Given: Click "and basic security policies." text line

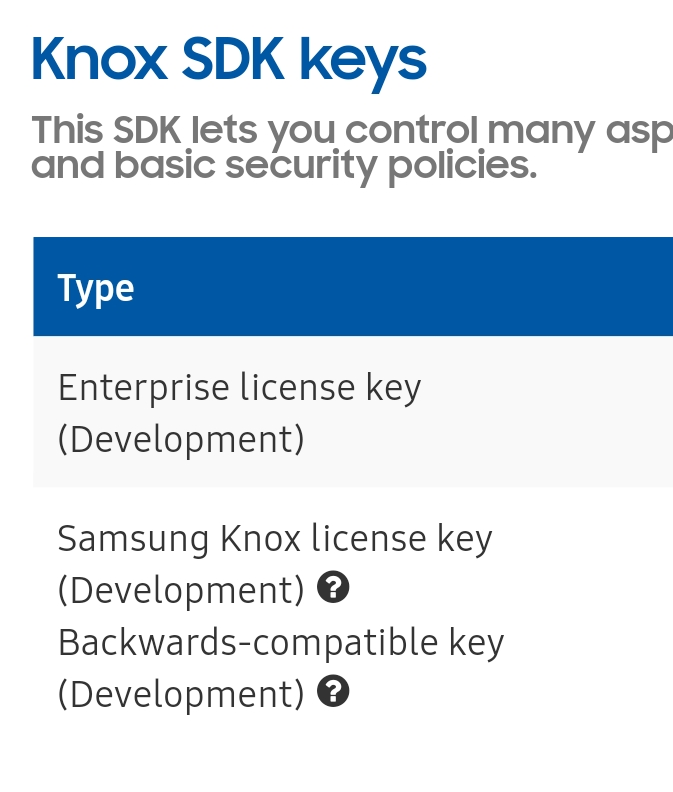Looking at the screenshot, I should point(284,167).
